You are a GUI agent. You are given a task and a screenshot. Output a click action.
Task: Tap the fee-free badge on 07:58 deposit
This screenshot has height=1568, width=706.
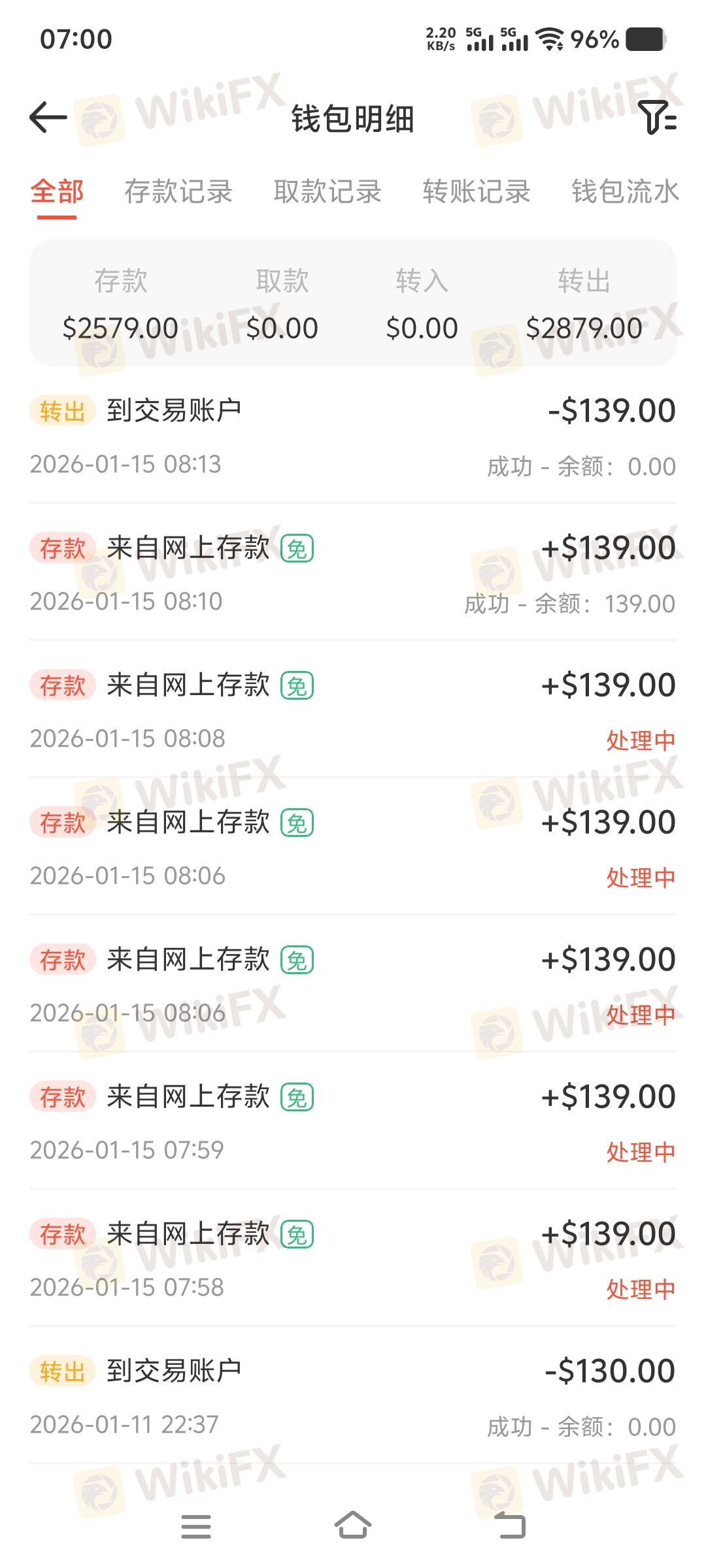pos(297,1235)
